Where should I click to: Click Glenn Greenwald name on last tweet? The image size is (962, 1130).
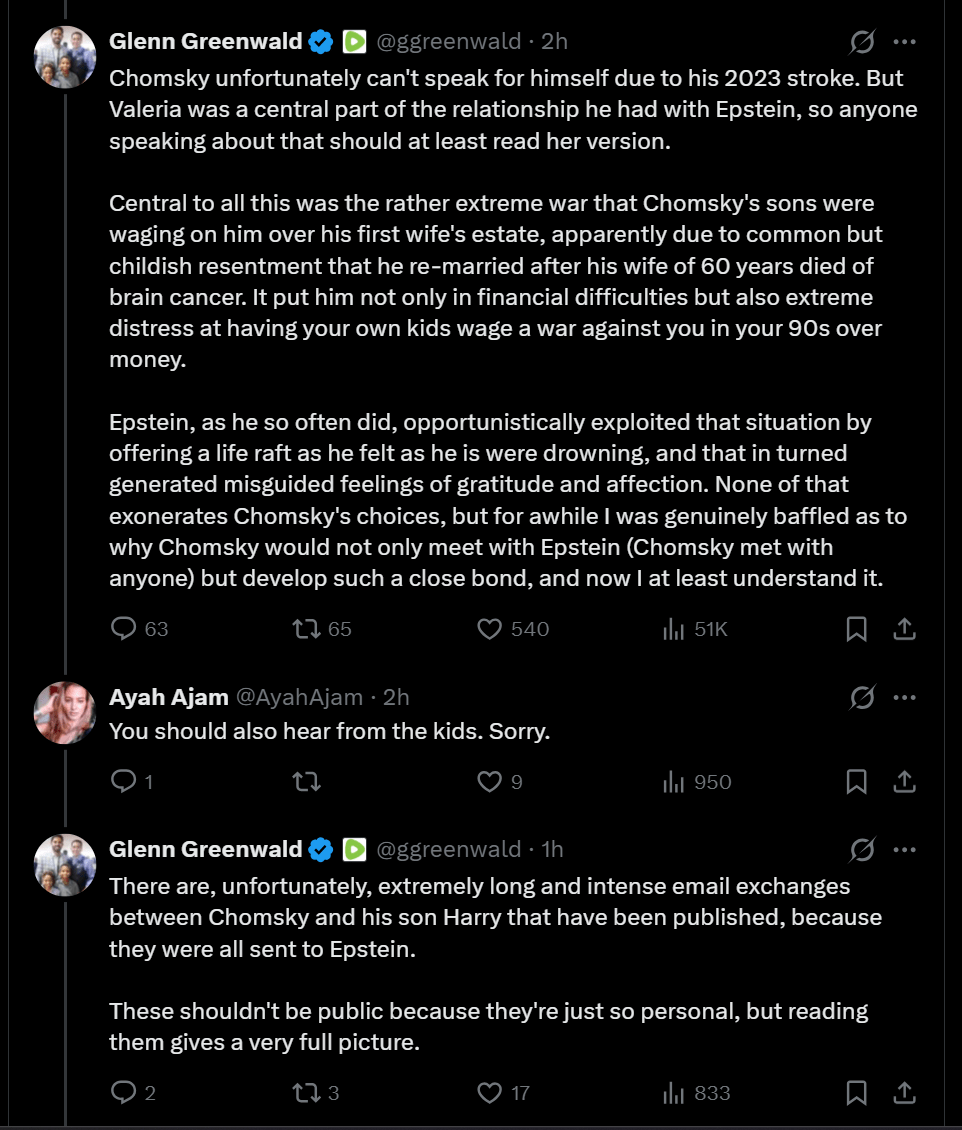(205, 849)
